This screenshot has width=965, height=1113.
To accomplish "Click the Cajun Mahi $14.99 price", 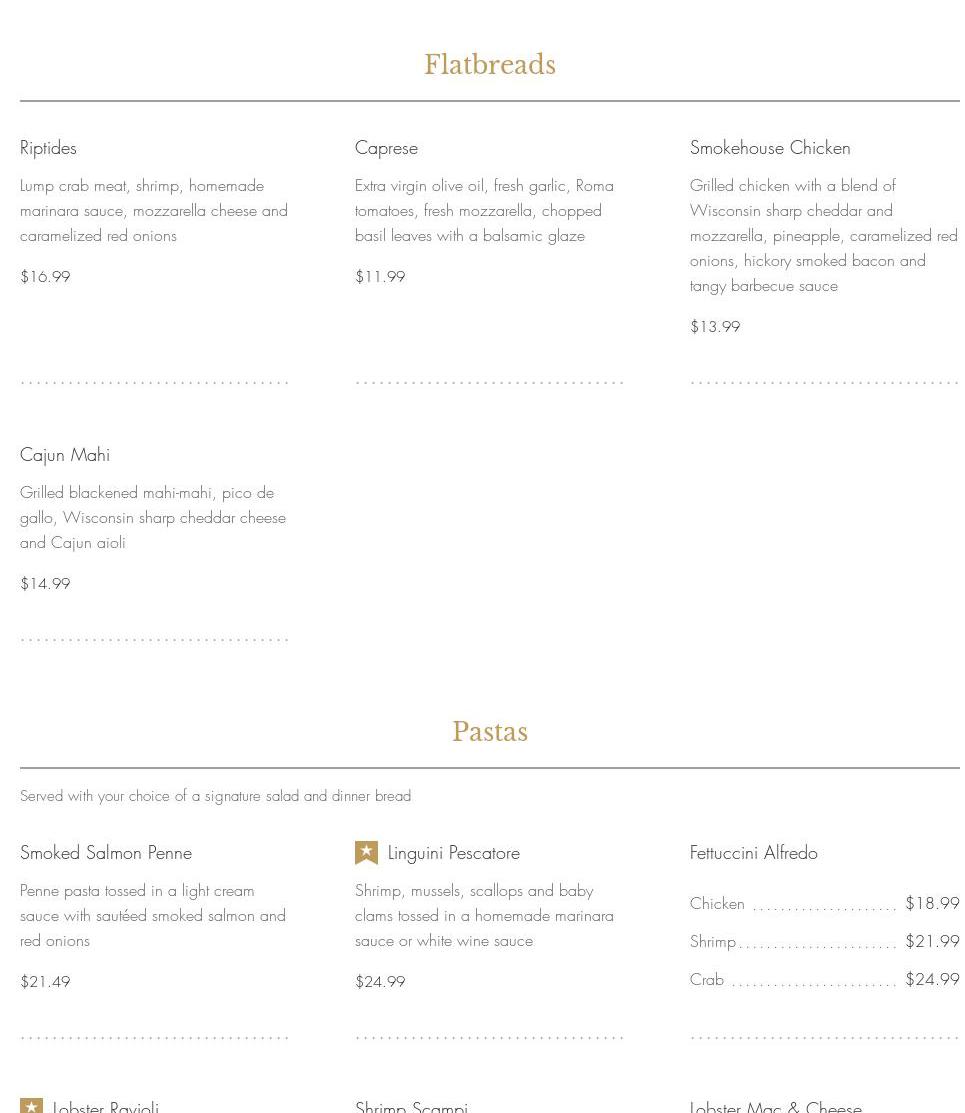I will (x=45, y=584).
